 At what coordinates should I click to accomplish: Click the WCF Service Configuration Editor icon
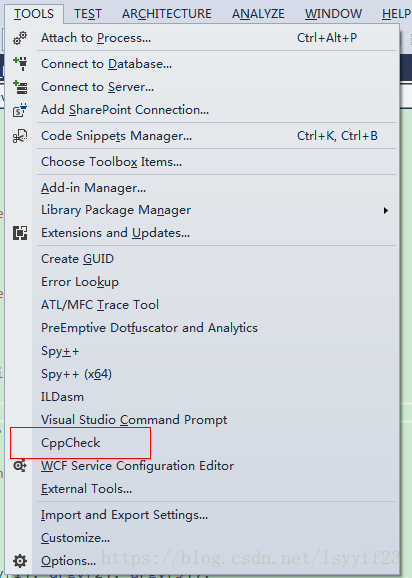click(20, 466)
